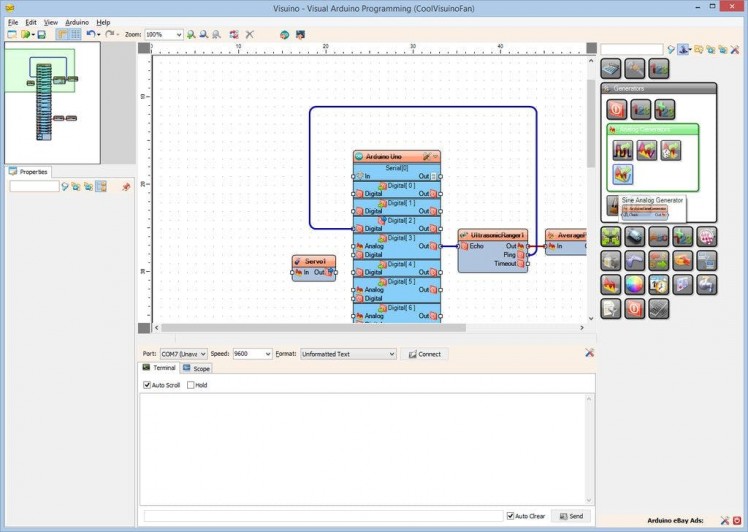Image resolution: width=748 pixels, height=532 pixels.
Task: Click the red X delete toolbar icon
Action: 249,34
